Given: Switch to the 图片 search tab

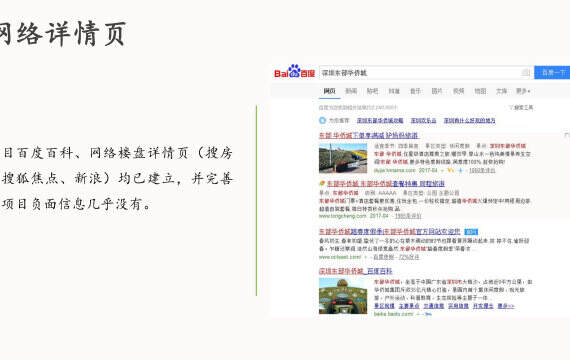Looking at the screenshot, I should (x=437, y=91).
